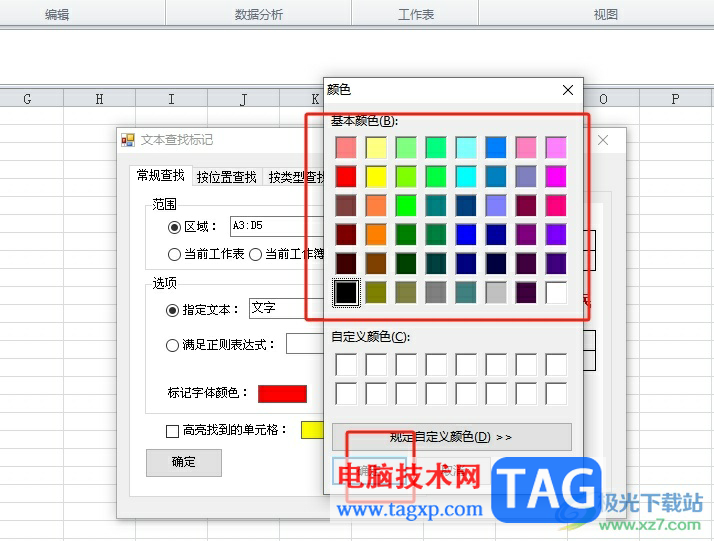Open the 工作表 ribbon group
This screenshot has height=541, width=714.
pyautogui.click(x=415, y=15)
